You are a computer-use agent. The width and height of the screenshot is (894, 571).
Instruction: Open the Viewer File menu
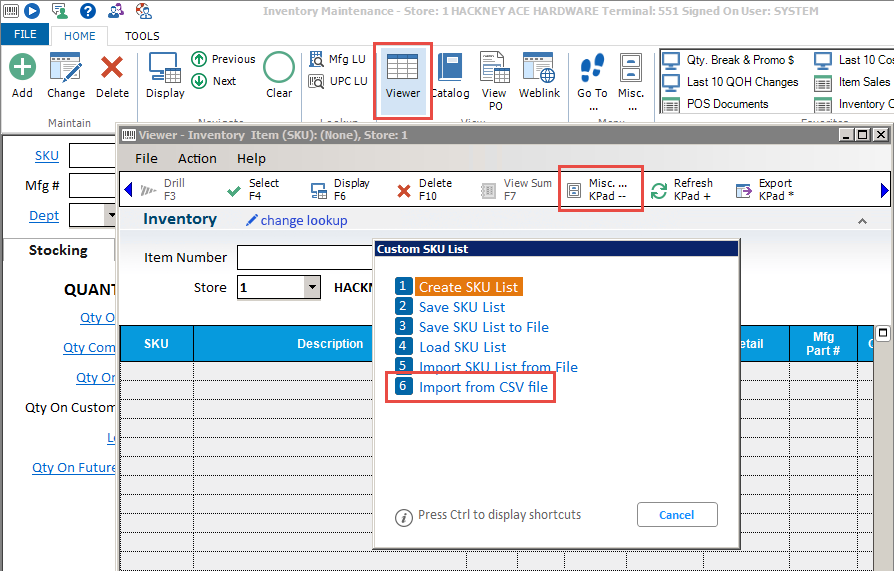coord(146,159)
